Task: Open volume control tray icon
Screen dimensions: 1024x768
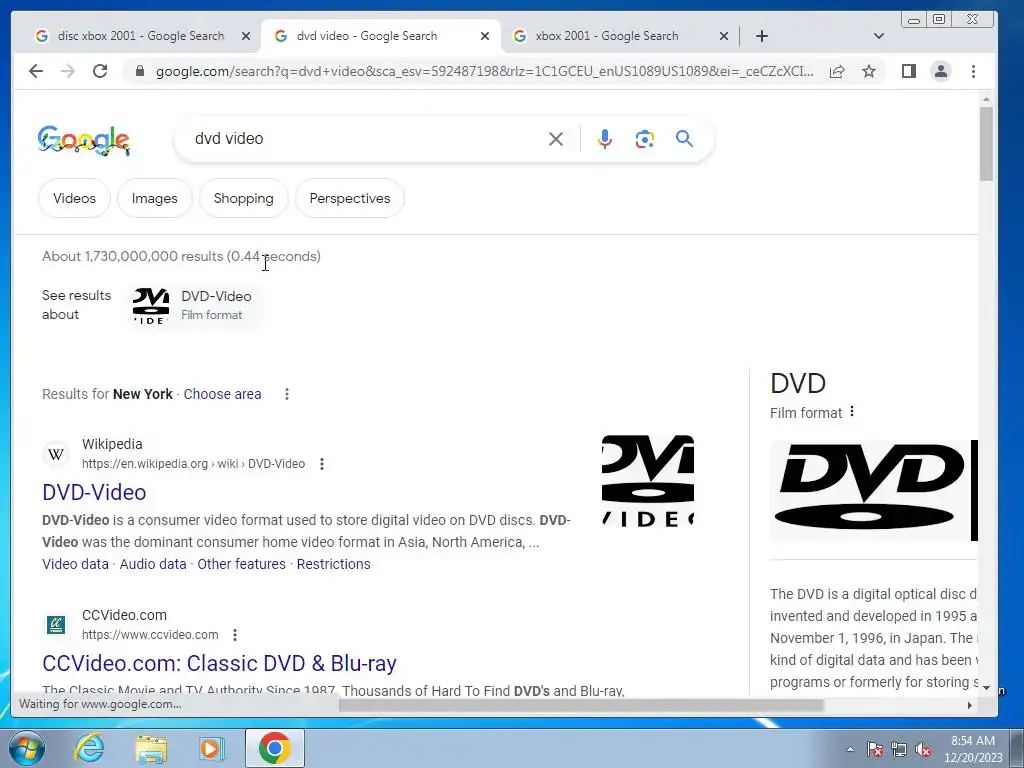Action: pos(923,750)
